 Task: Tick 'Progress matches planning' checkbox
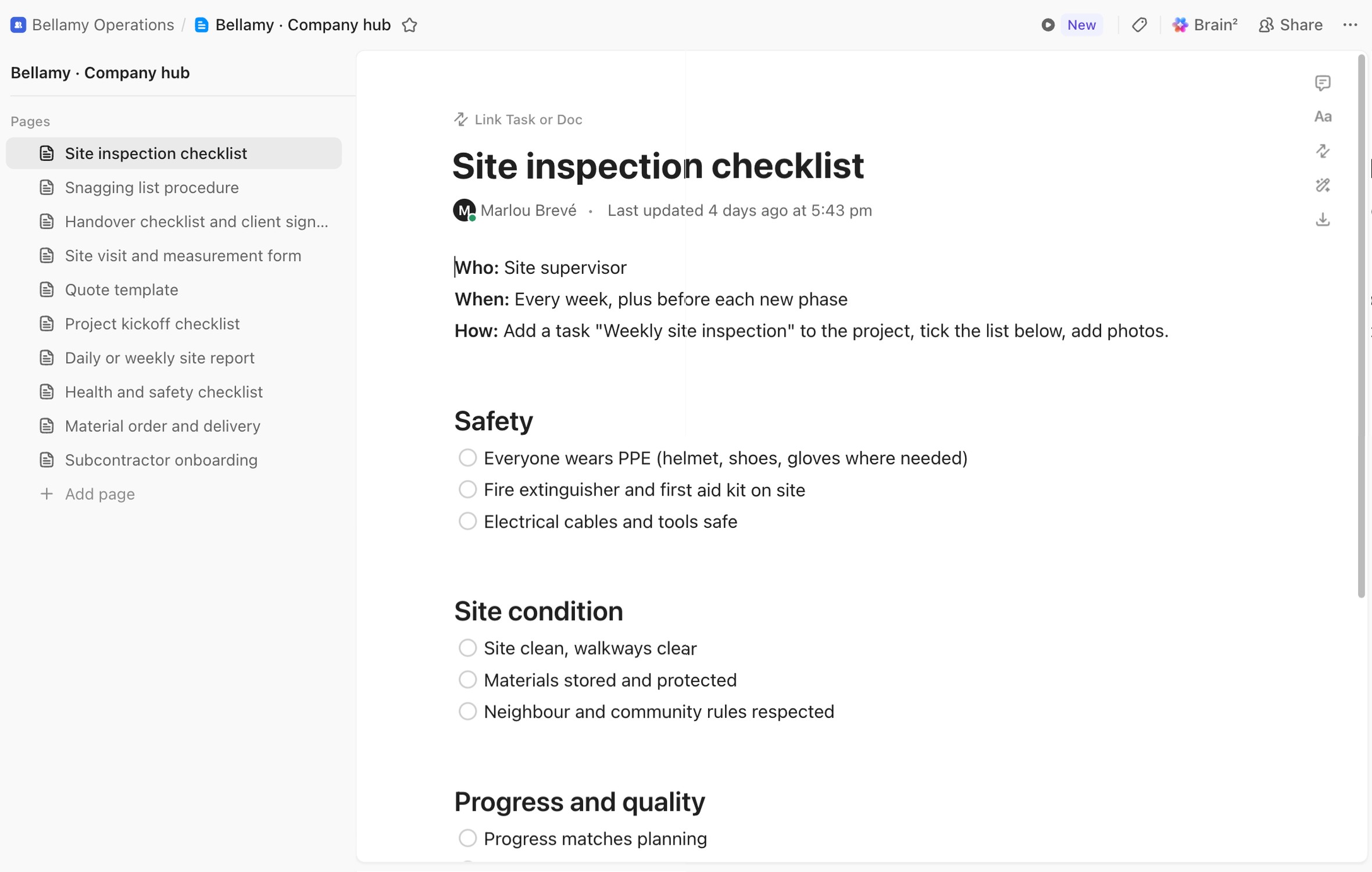(x=467, y=838)
